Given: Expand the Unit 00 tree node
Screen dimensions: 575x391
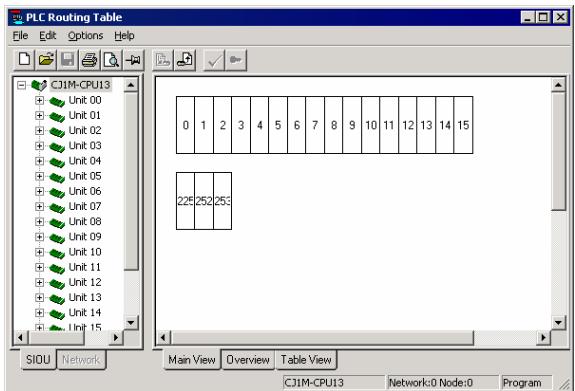Looking at the screenshot, I should 39,100.
